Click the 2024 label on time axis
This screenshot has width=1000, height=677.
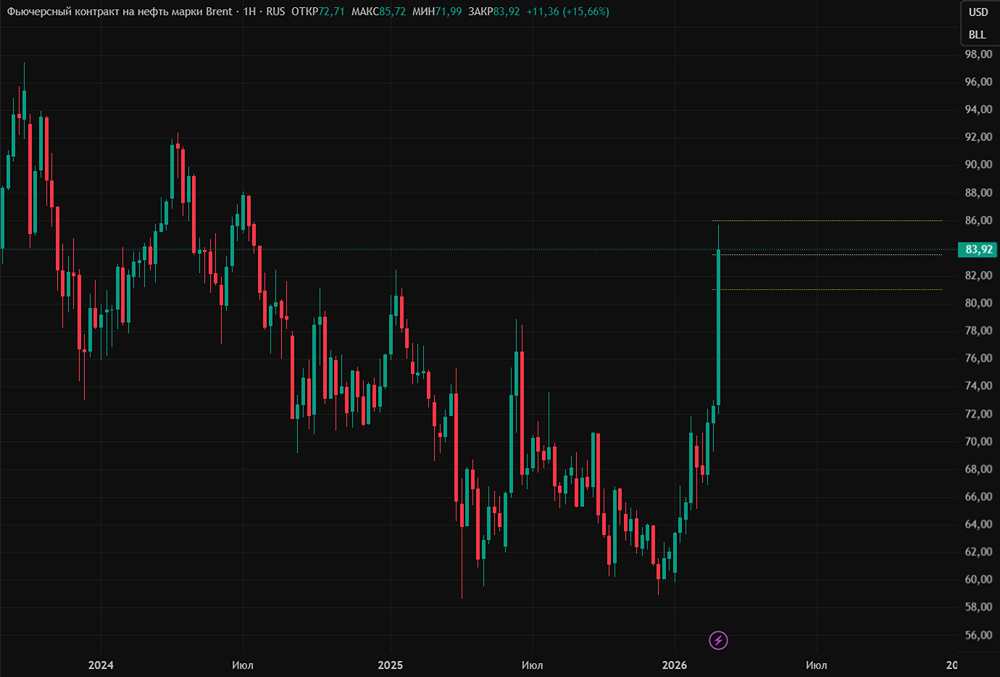tap(101, 665)
